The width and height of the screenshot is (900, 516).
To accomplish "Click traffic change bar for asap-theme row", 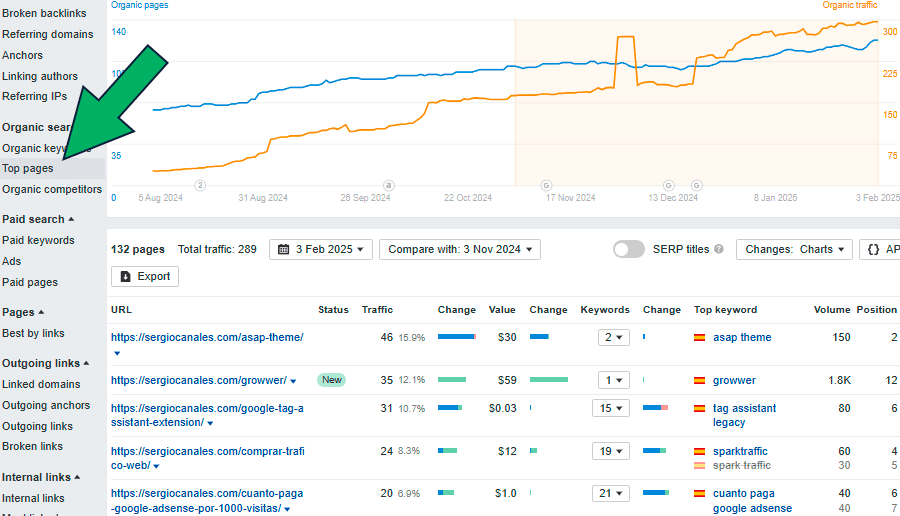I will click(x=456, y=338).
